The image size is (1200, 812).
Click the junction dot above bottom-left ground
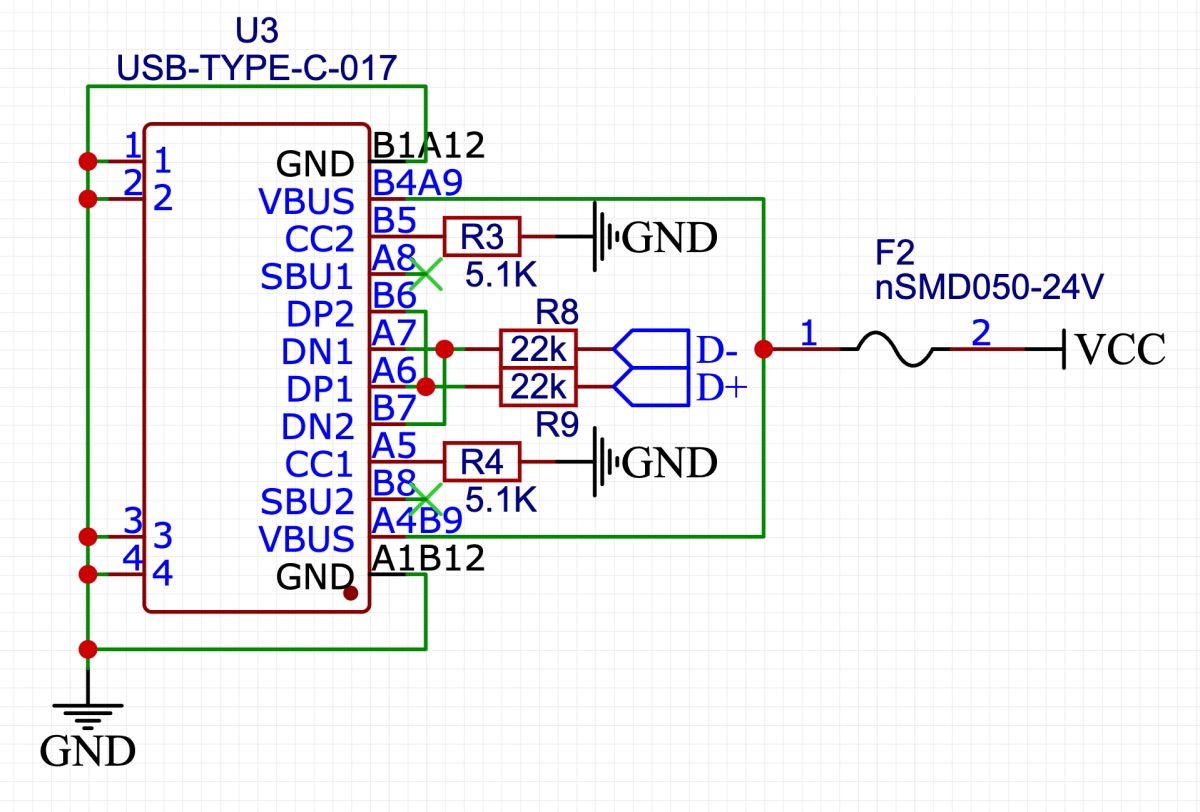(x=88, y=649)
